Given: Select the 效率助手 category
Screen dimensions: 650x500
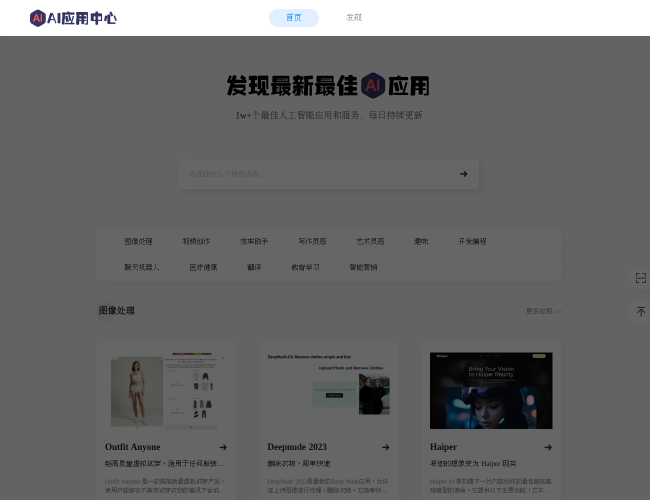Looking at the screenshot, I should (x=254, y=241).
